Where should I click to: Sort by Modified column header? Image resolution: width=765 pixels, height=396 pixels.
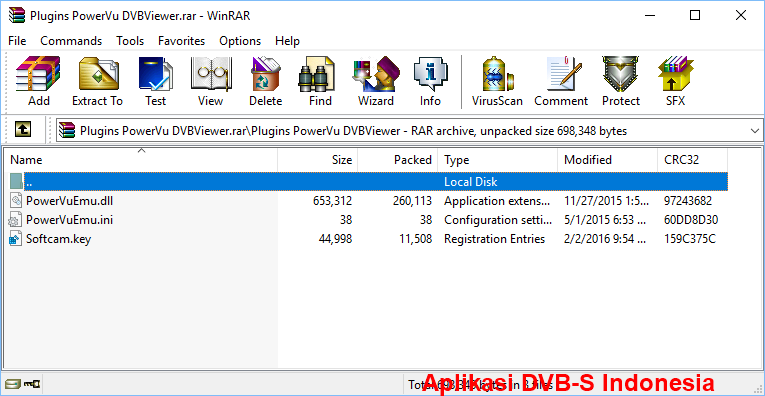[x=607, y=160]
